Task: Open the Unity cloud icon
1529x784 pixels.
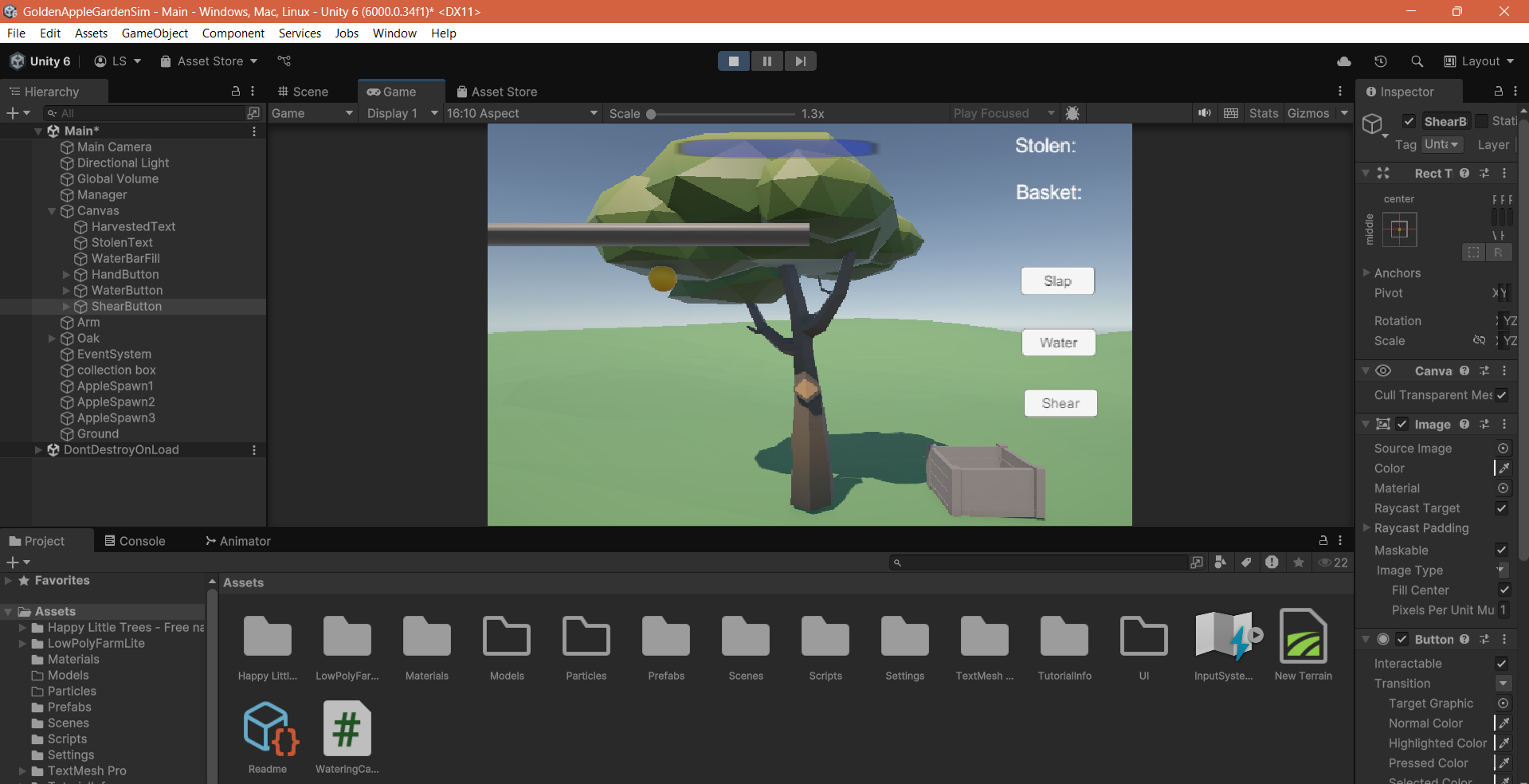Action: (1344, 61)
